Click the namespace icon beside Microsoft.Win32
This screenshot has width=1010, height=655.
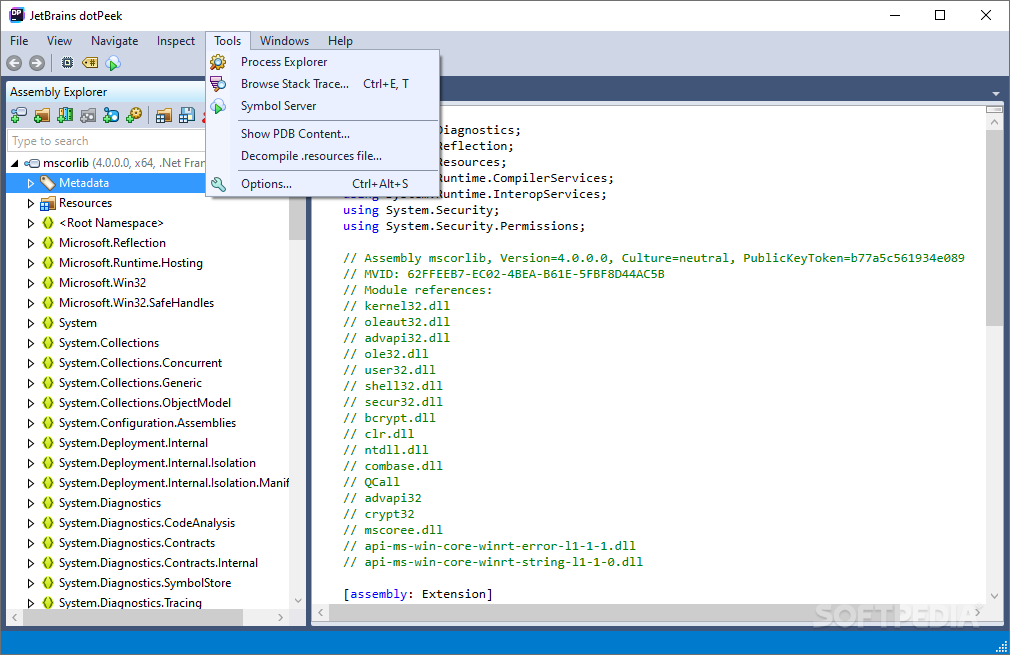(x=48, y=283)
